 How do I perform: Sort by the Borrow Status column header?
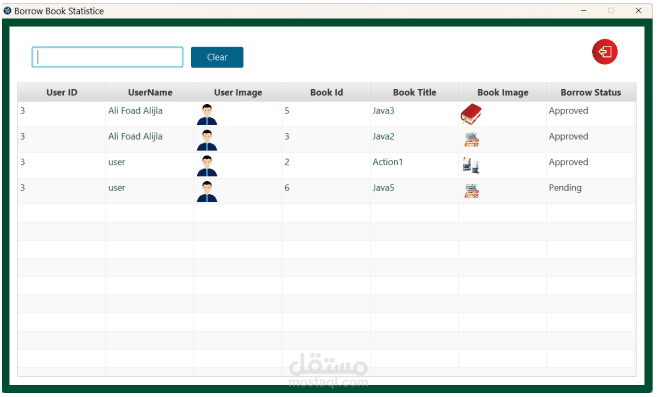pos(590,92)
